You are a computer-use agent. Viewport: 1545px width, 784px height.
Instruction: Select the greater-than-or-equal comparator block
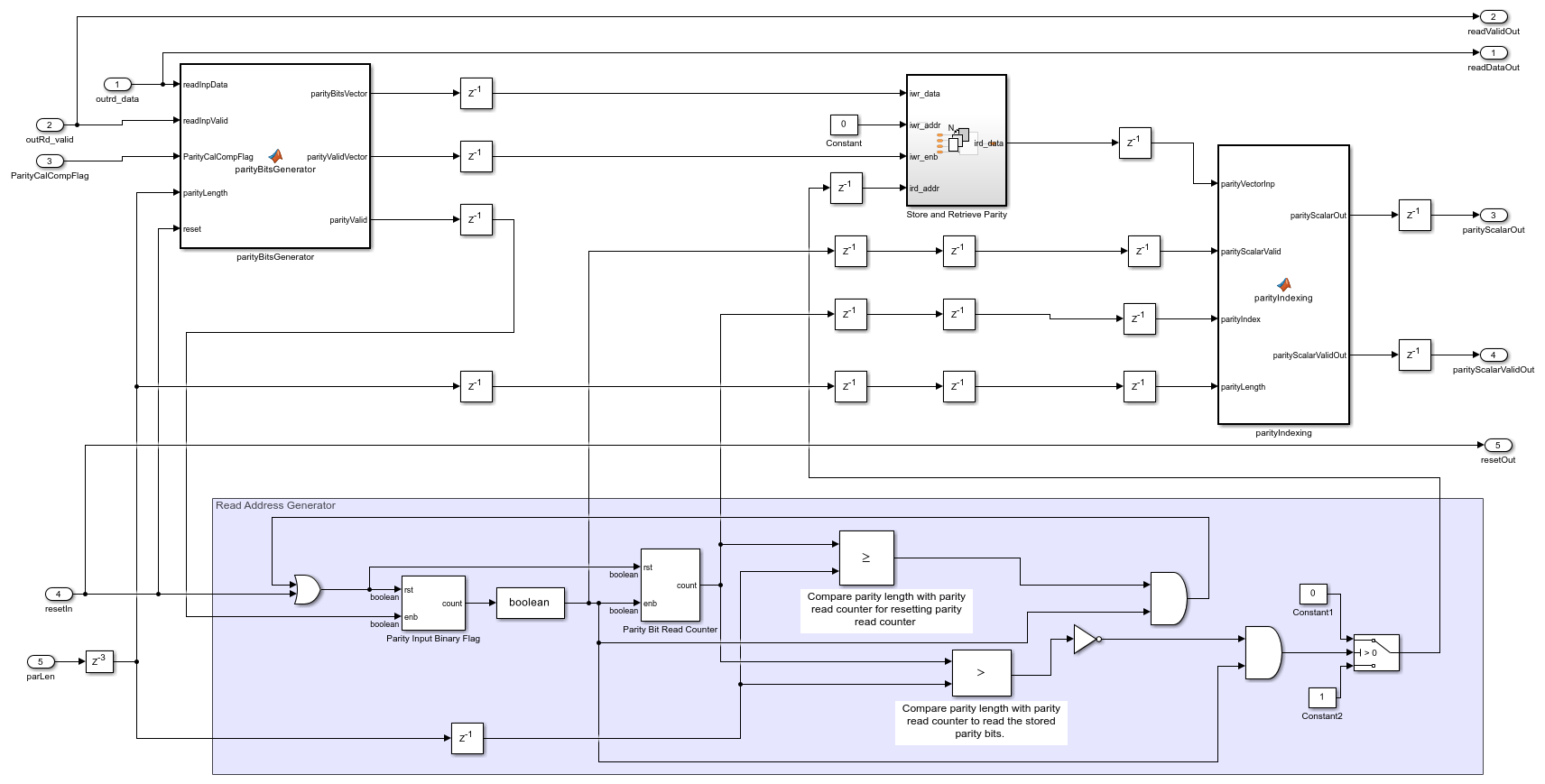[865, 558]
